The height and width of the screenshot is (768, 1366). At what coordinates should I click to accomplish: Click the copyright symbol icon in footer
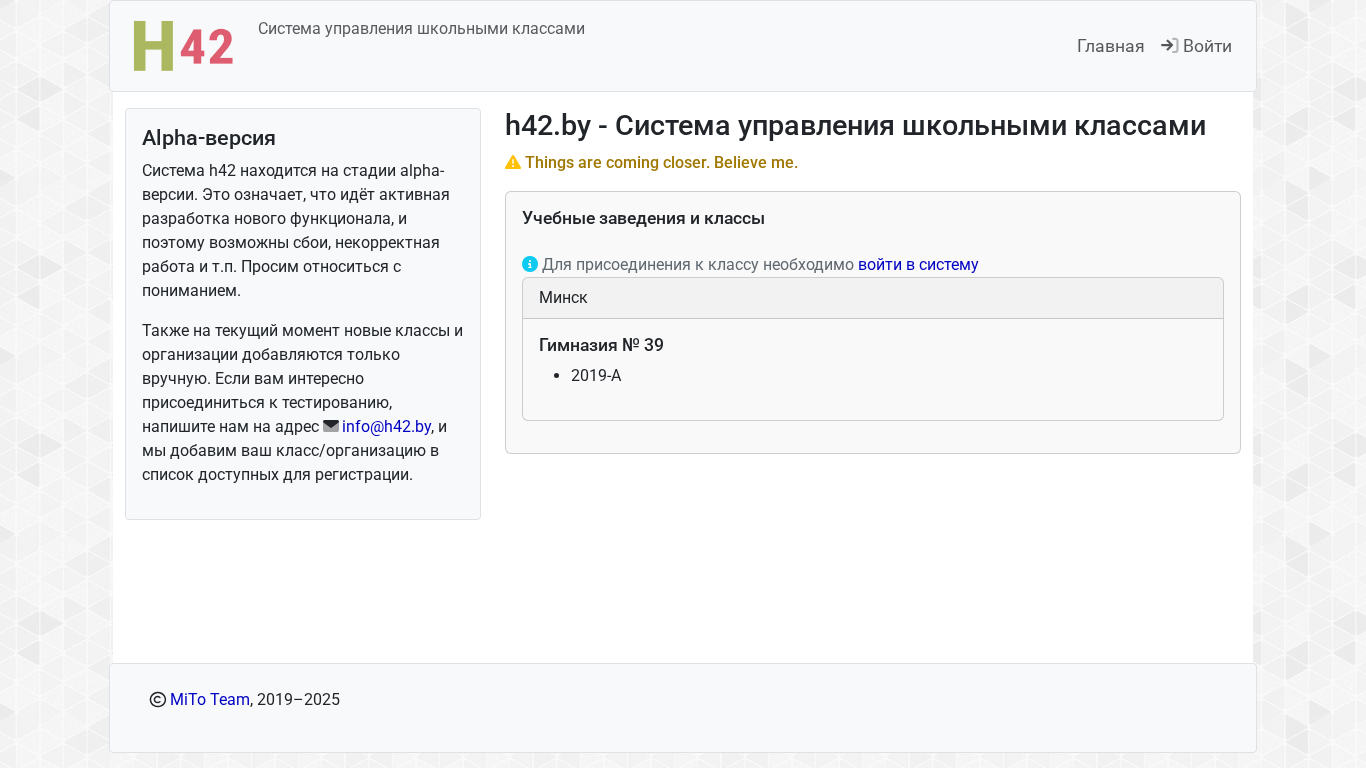[x=158, y=699]
